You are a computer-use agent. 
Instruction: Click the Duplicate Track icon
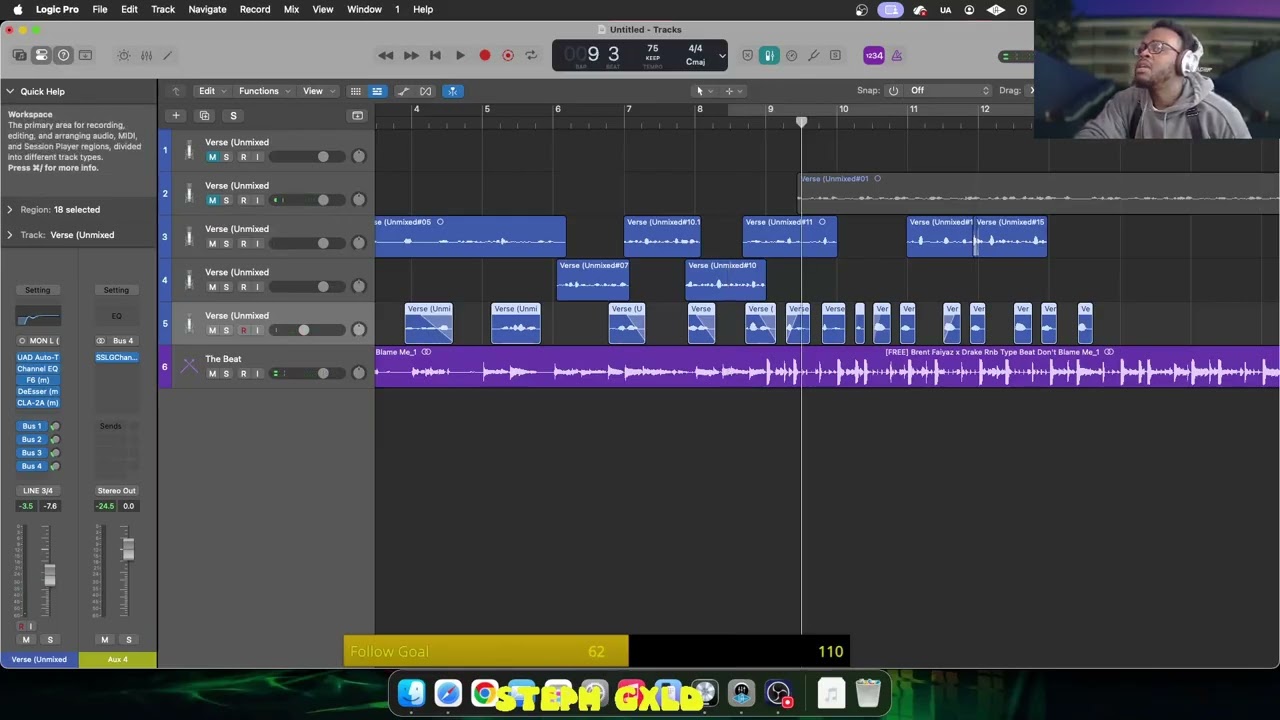pos(204,115)
